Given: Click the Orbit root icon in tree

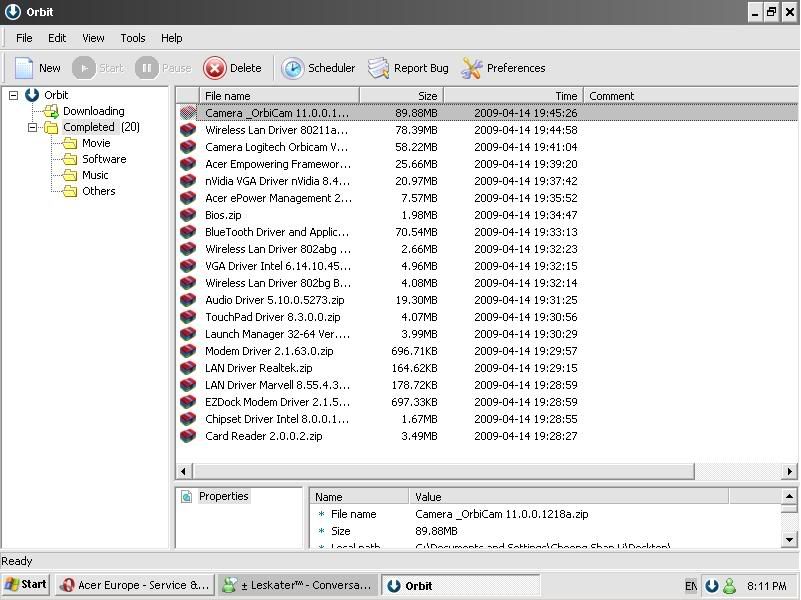Looking at the screenshot, I should pyautogui.click(x=32, y=95).
